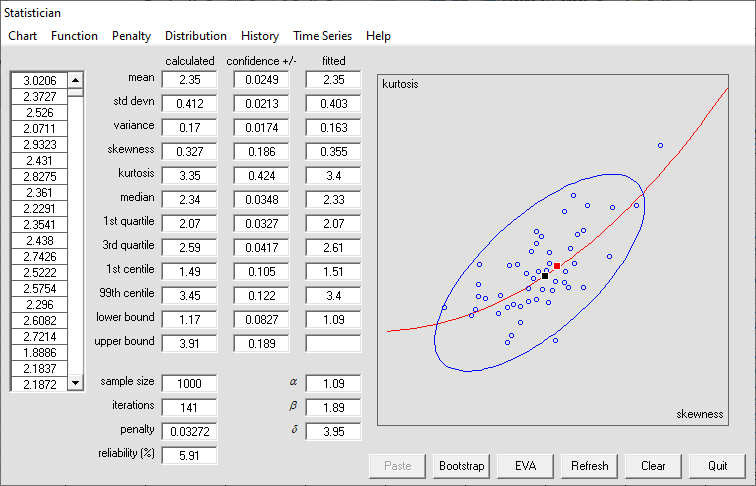
Task: Open the Distribution menu
Action: click(196, 36)
